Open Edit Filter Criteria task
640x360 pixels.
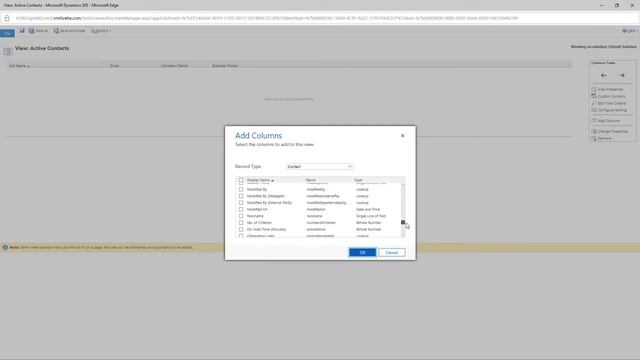coord(609,103)
